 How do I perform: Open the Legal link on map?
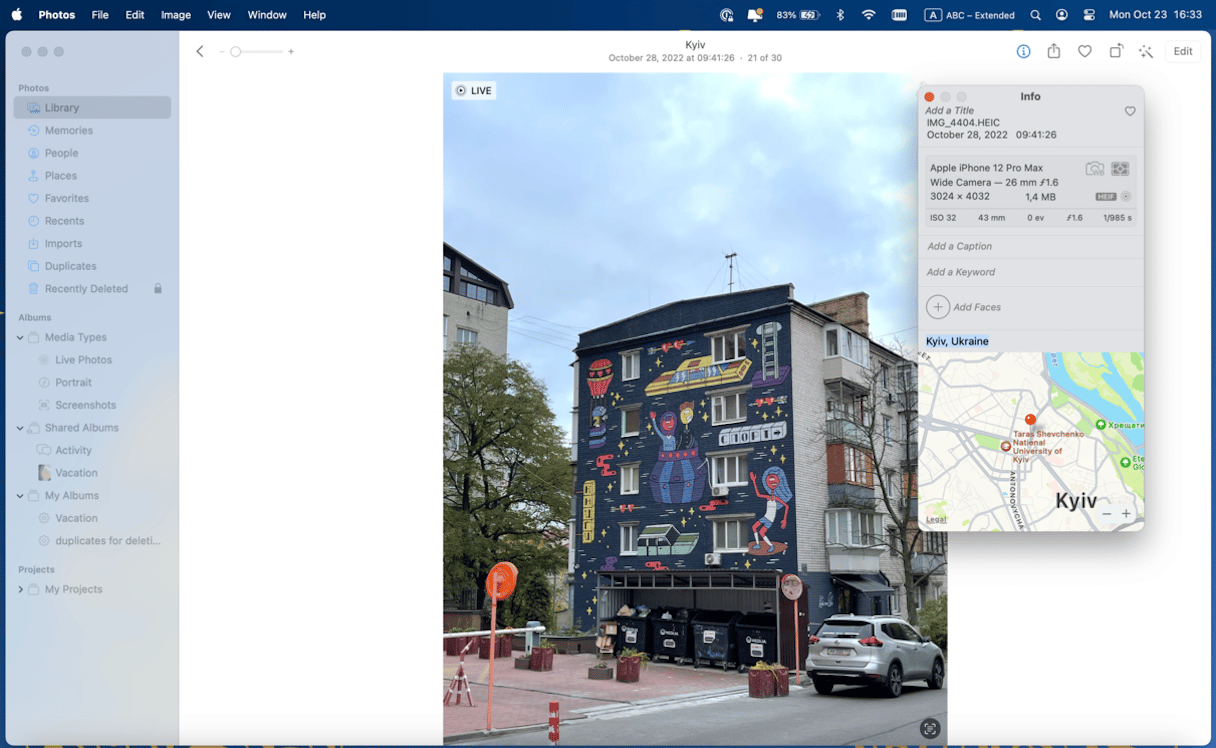(936, 519)
